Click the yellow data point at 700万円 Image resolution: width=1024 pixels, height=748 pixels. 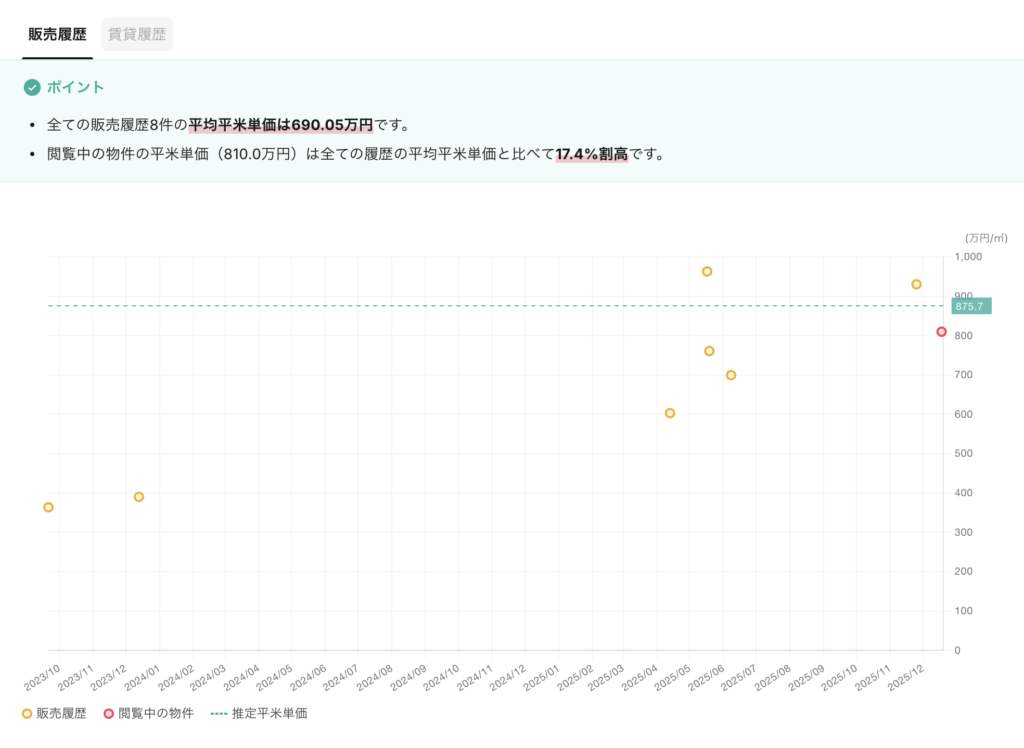tap(731, 375)
